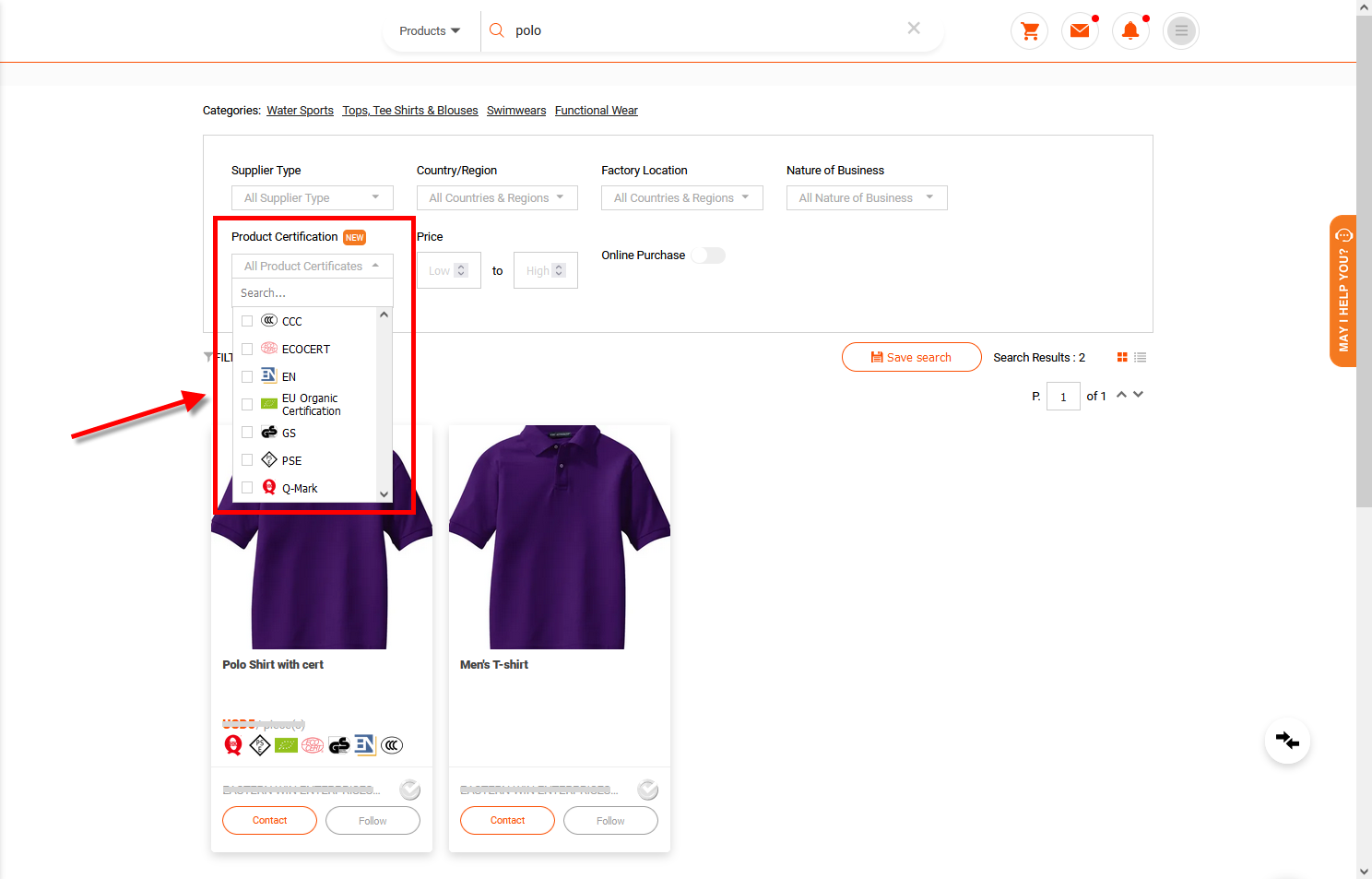Check the EN certificate checkbox
Viewport: 1372px width, 879px height.
click(247, 376)
